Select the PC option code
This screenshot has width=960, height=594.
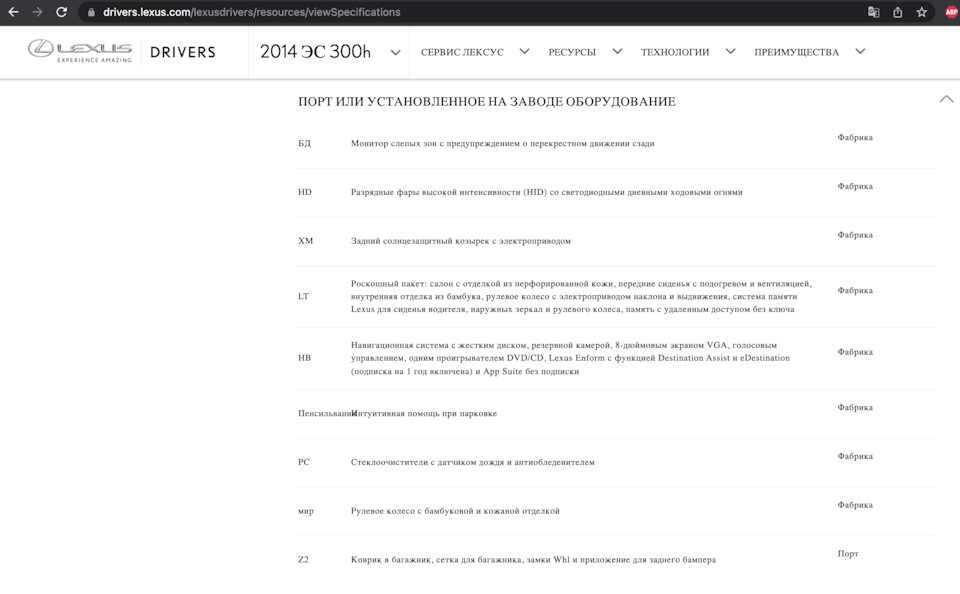pyautogui.click(x=304, y=462)
